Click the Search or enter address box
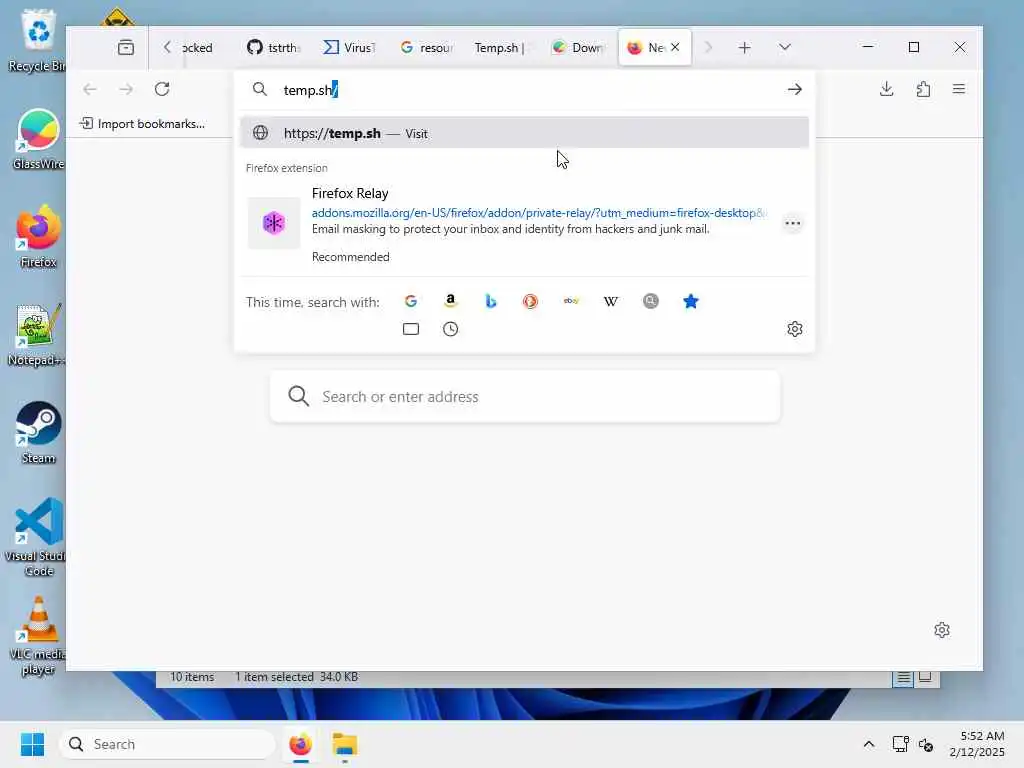Viewport: 1024px width, 768px height. (x=525, y=396)
